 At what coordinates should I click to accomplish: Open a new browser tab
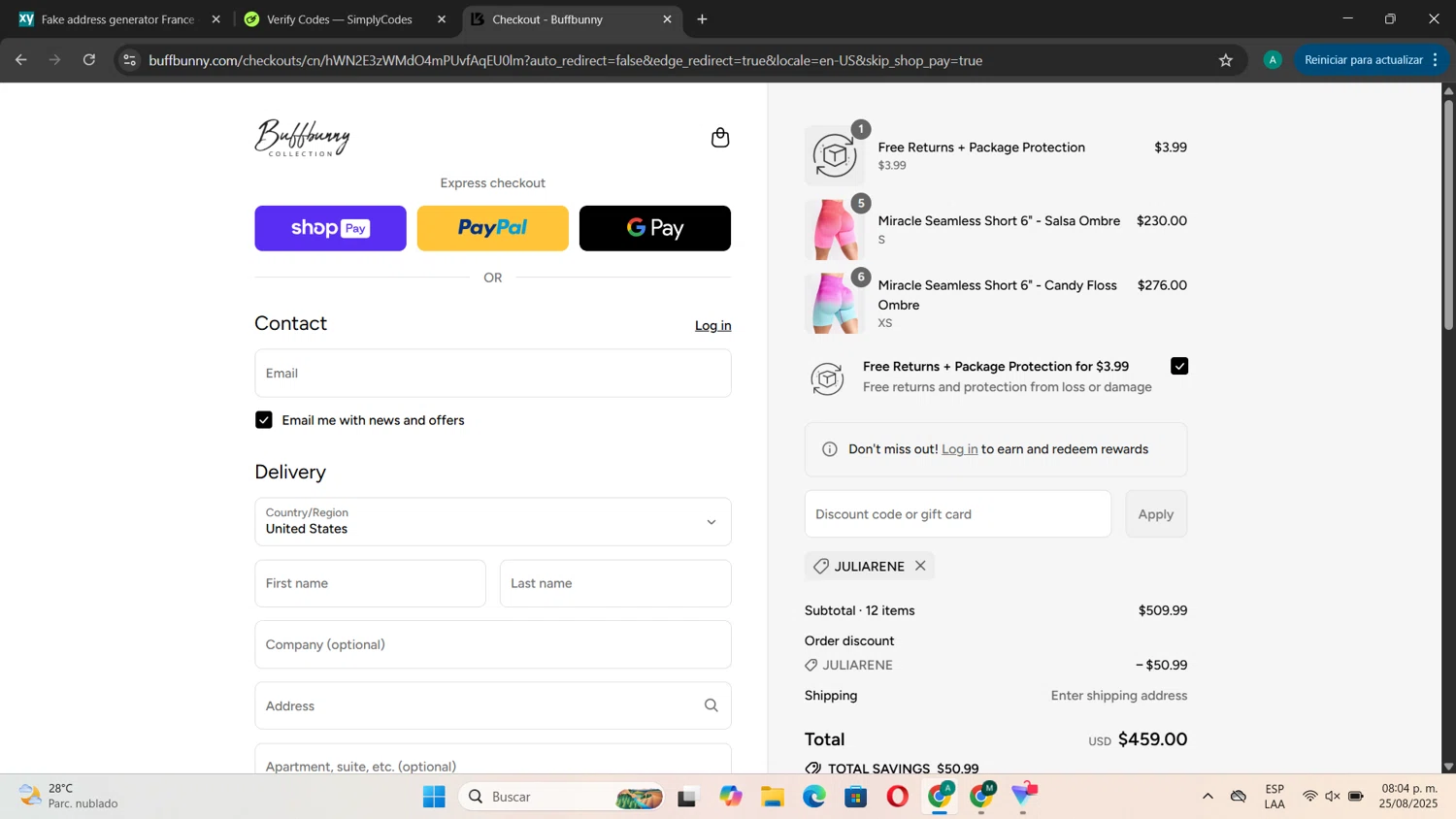pos(702,19)
